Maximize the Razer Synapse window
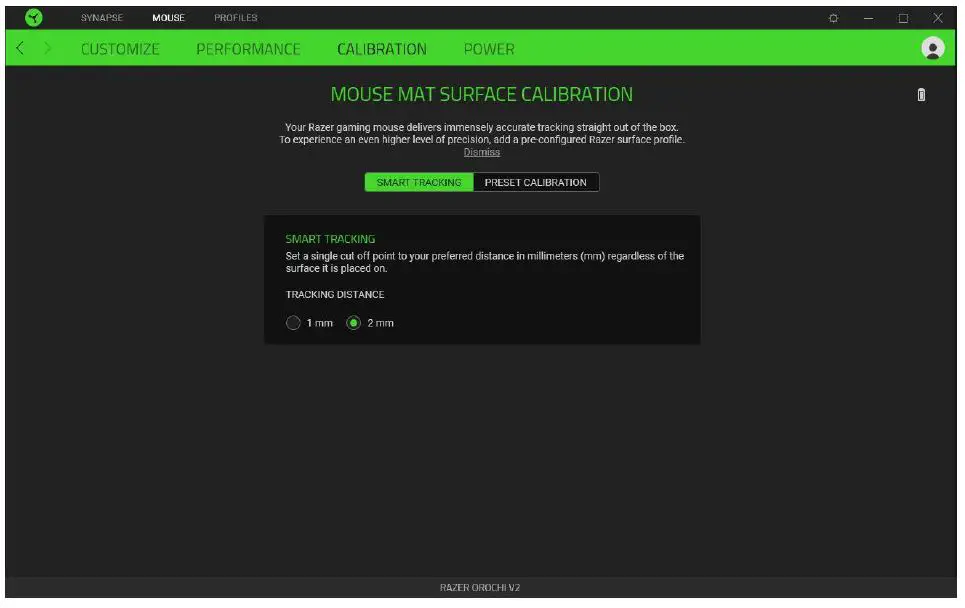This screenshot has width=965, height=608. 903,18
